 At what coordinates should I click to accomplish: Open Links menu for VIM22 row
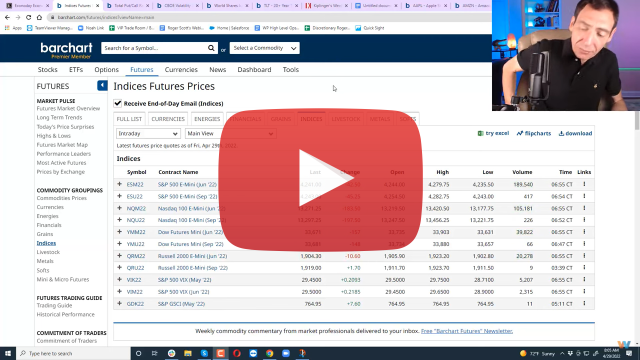point(584,292)
